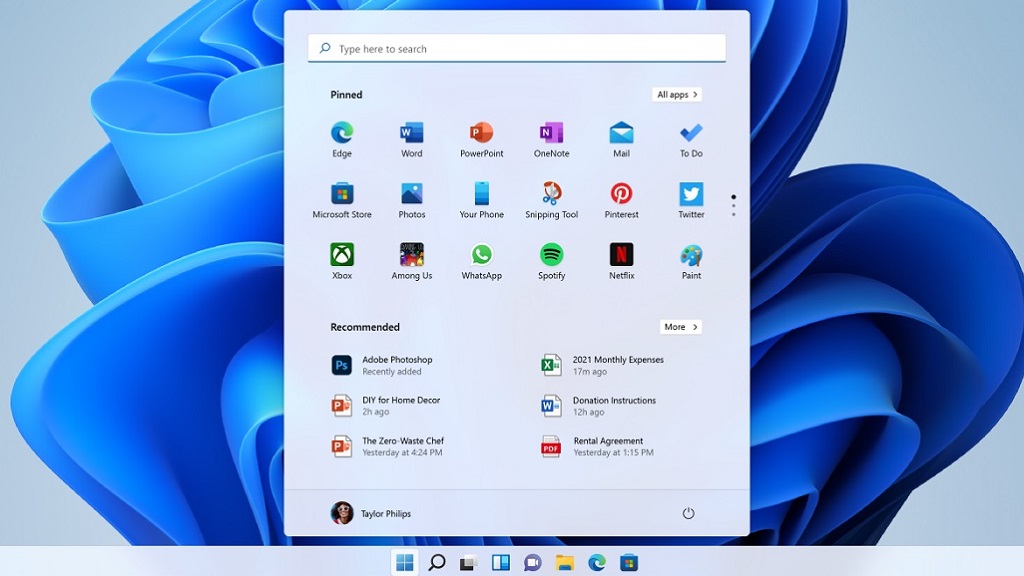Screen dimensions: 1024x576
Task: Start the Xbox app
Action: point(341,255)
